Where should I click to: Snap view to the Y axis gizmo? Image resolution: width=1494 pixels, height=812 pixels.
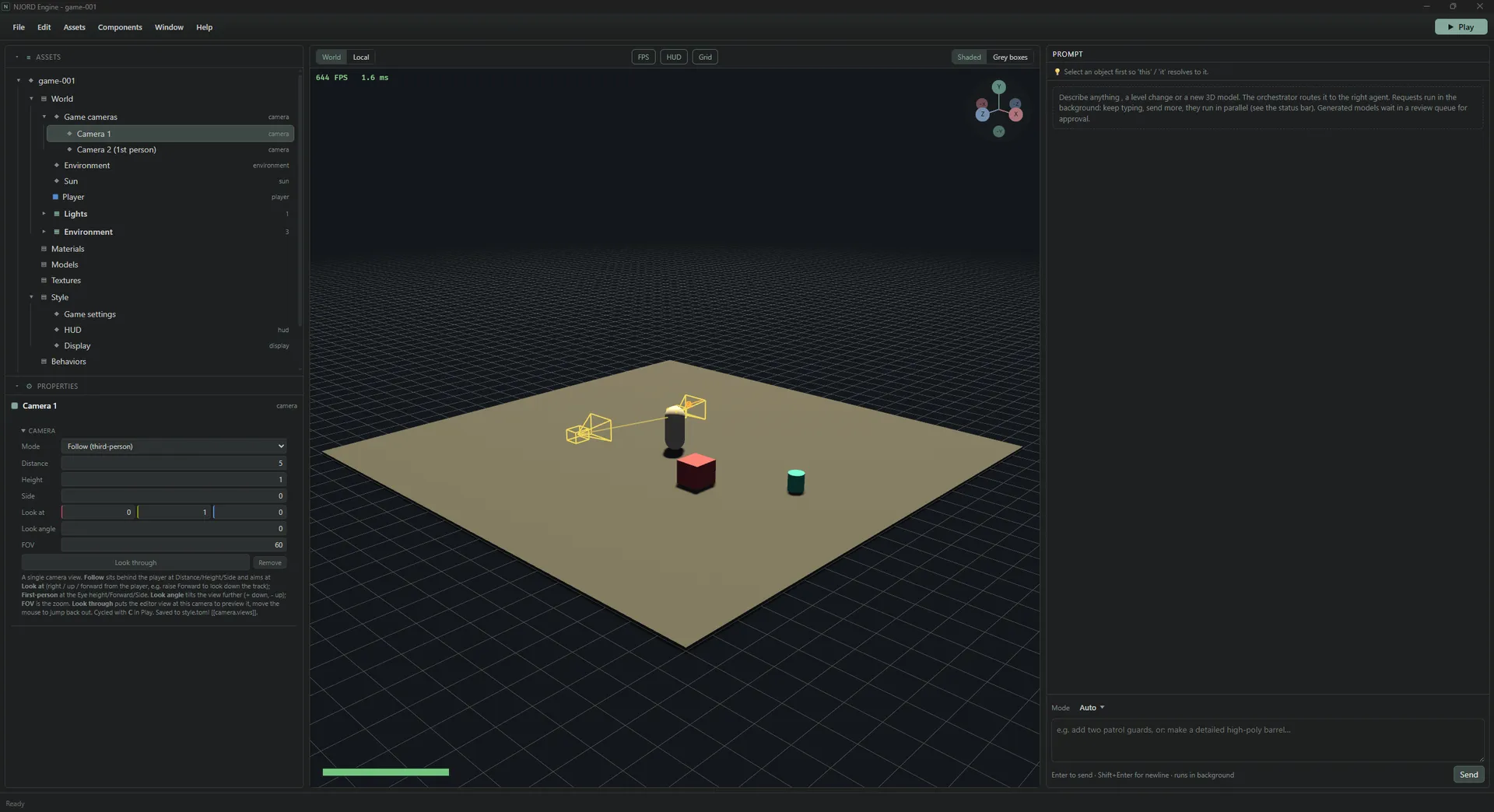[x=998, y=87]
